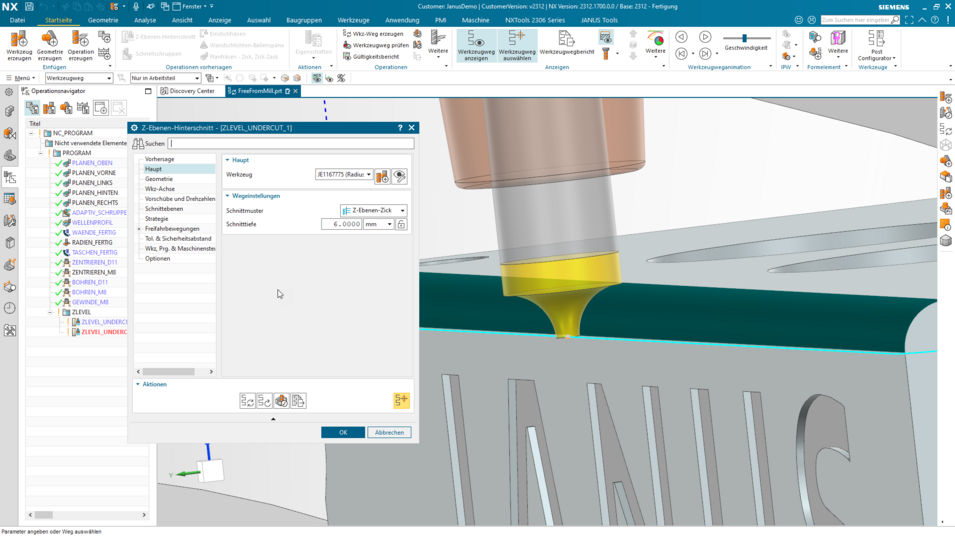Click Werkzeugweg prüfen in Operationen group
Screen dimensions: 955x537
[x=375, y=45]
